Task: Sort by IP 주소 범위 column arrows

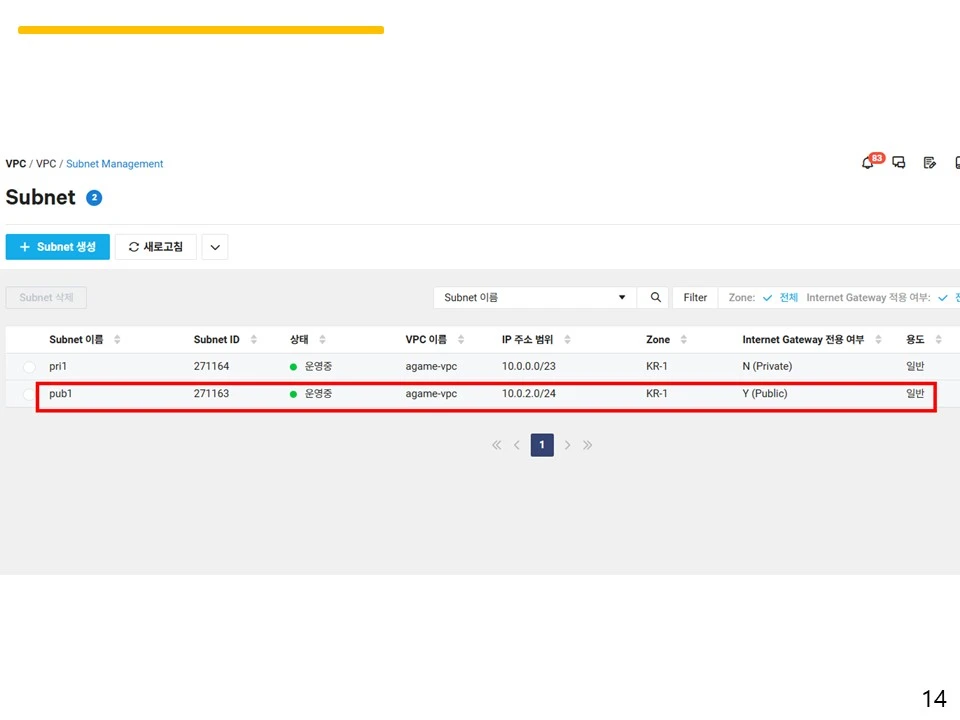Action: (x=568, y=340)
